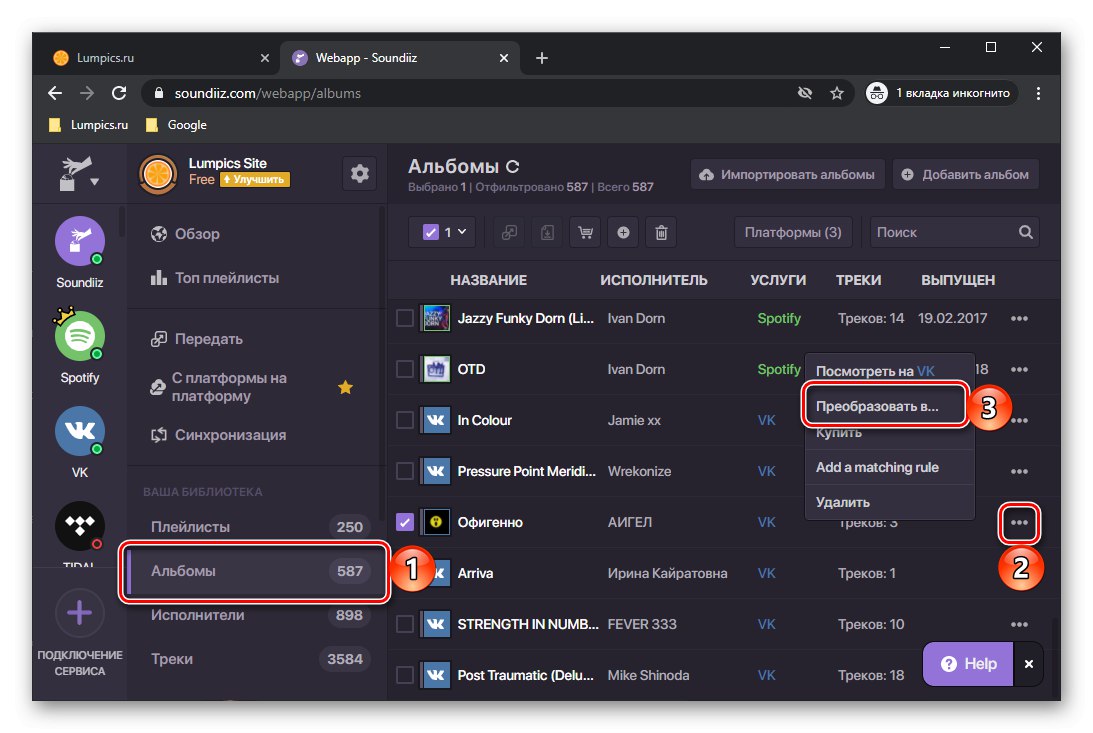Image resolution: width=1093 pixels, height=733 pixels.
Task: Open three-dots menu for Офигенно album row
Action: (1019, 522)
